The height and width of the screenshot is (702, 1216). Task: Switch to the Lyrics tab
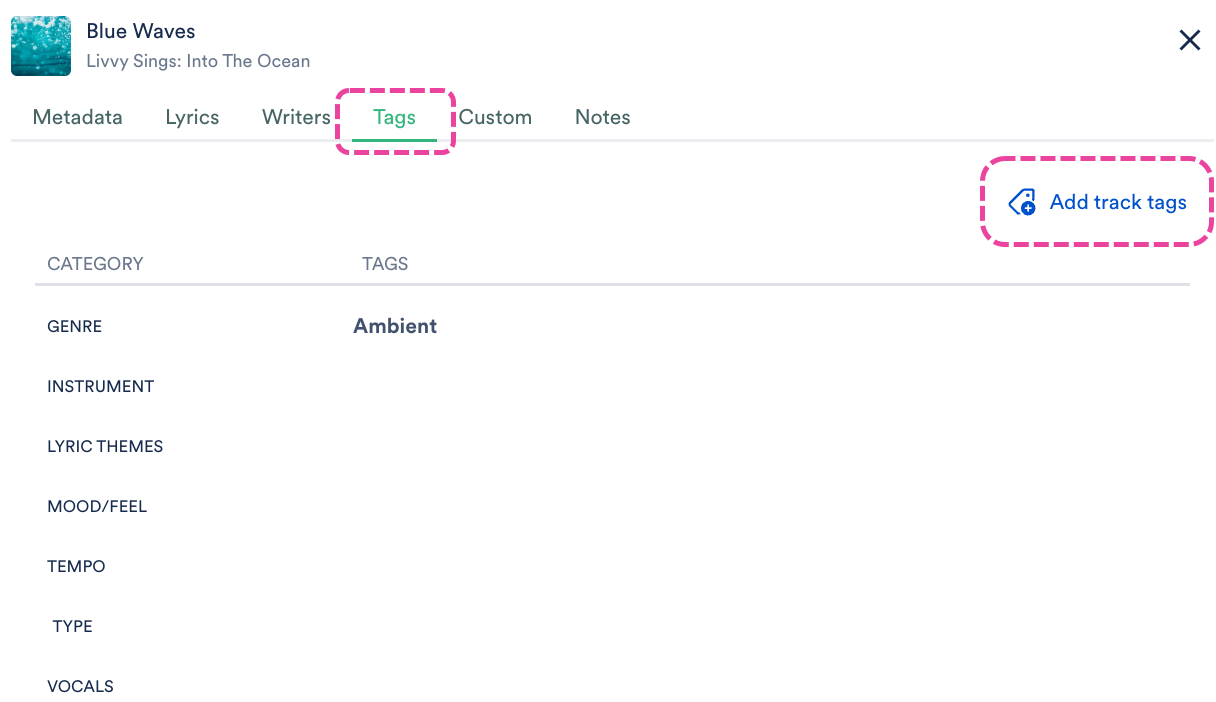(192, 117)
